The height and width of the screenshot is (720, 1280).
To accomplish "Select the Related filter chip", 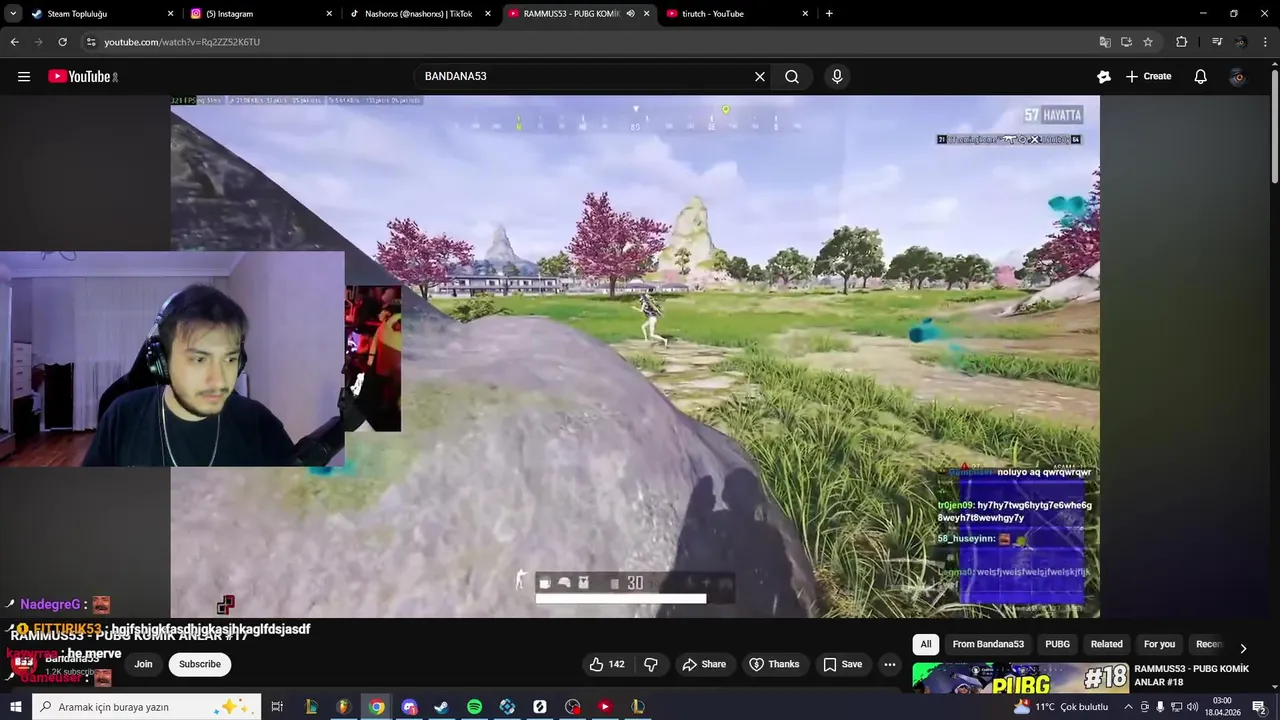I will click(x=1106, y=644).
